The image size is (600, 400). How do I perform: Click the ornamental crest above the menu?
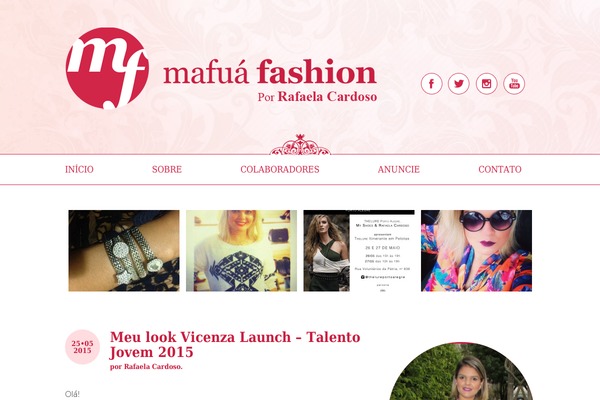(x=300, y=145)
